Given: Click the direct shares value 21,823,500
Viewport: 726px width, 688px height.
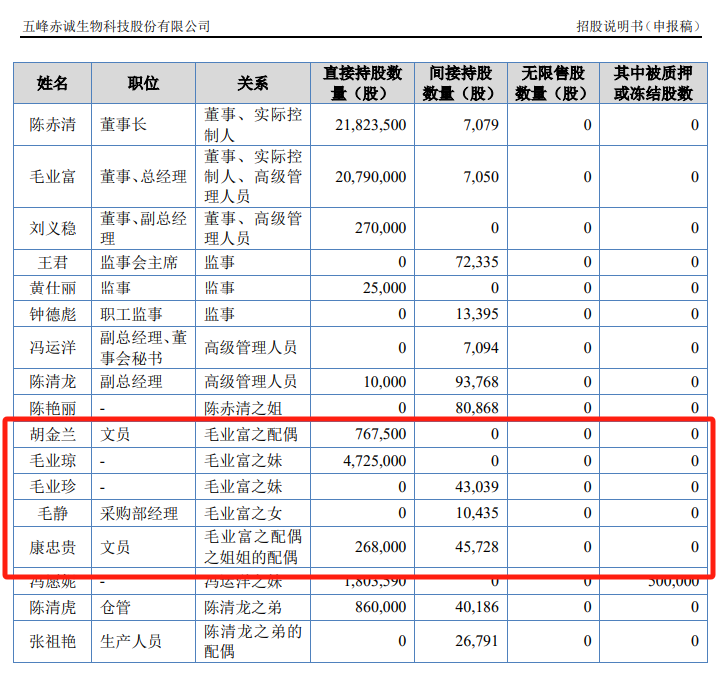Looking at the screenshot, I should tap(370, 125).
